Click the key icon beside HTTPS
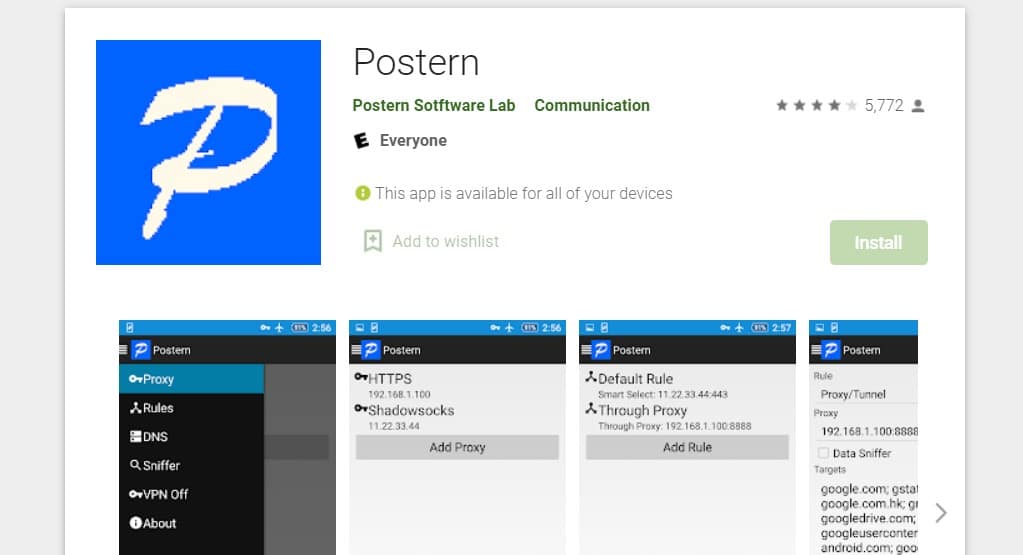Viewport: 1023px width, 555px height. point(361,377)
